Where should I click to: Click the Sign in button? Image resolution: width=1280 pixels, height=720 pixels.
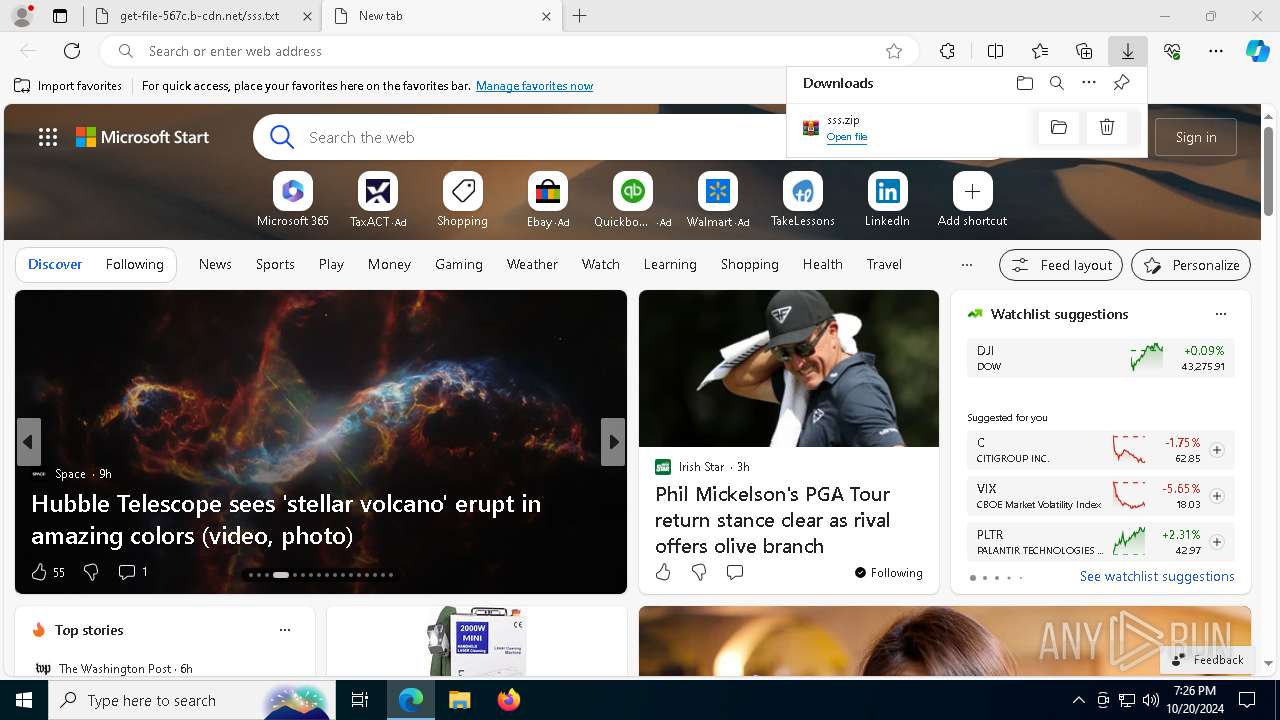tap(1196, 137)
